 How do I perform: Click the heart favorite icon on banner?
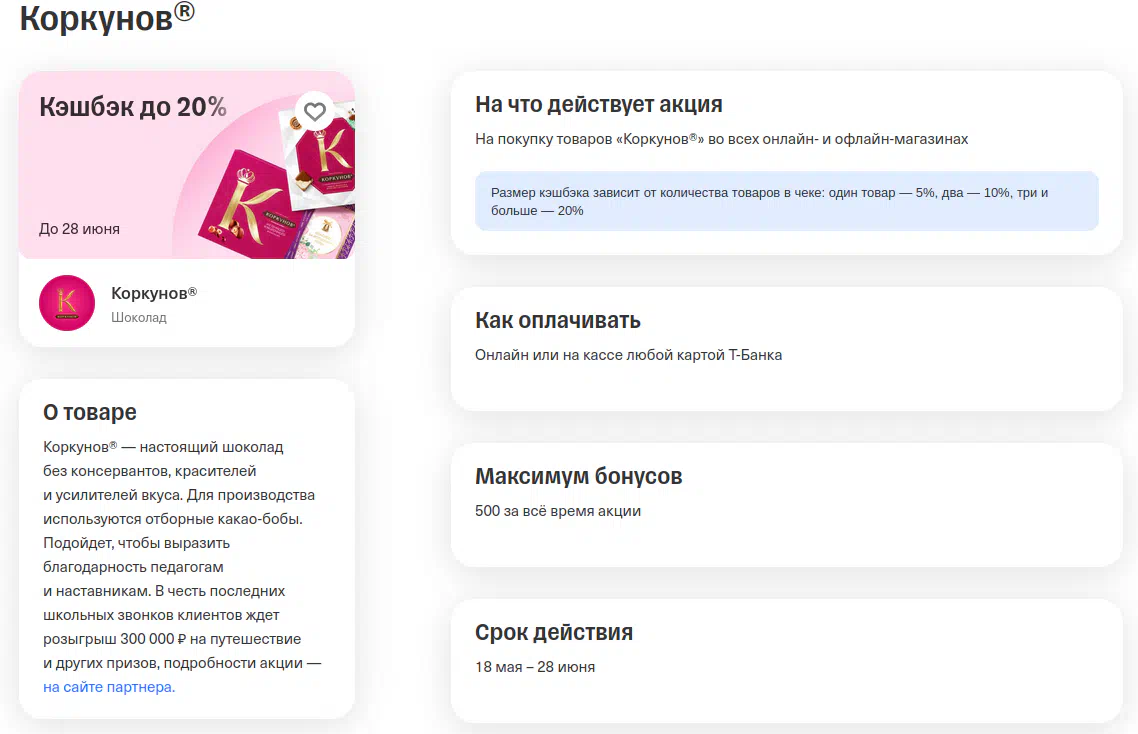[315, 111]
